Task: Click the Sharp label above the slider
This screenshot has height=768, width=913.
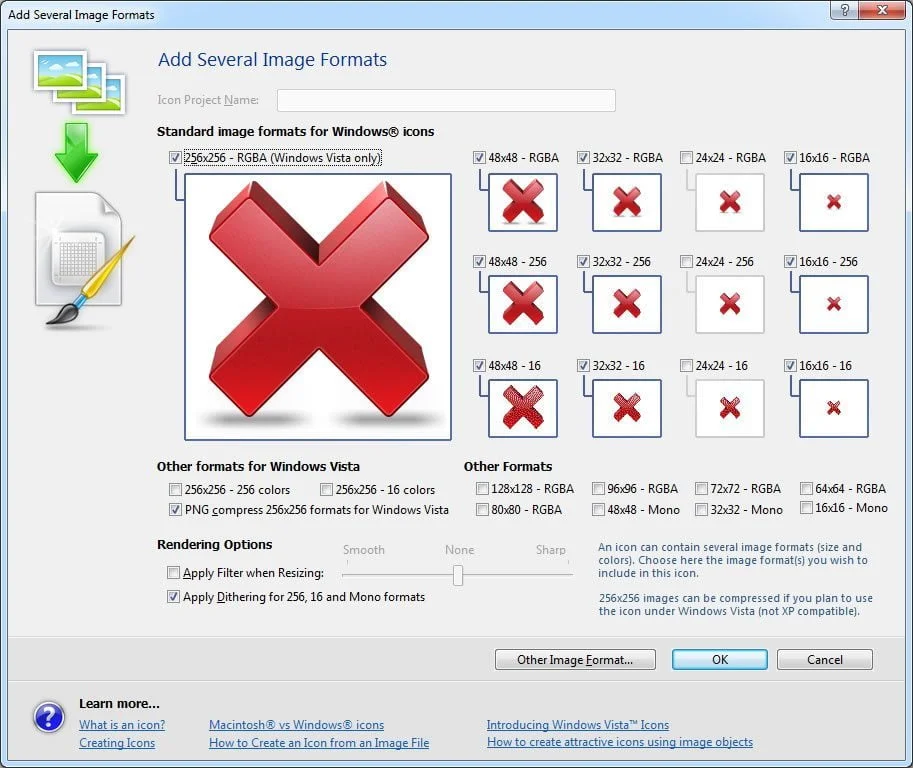Action: click(x=550, y=550)
